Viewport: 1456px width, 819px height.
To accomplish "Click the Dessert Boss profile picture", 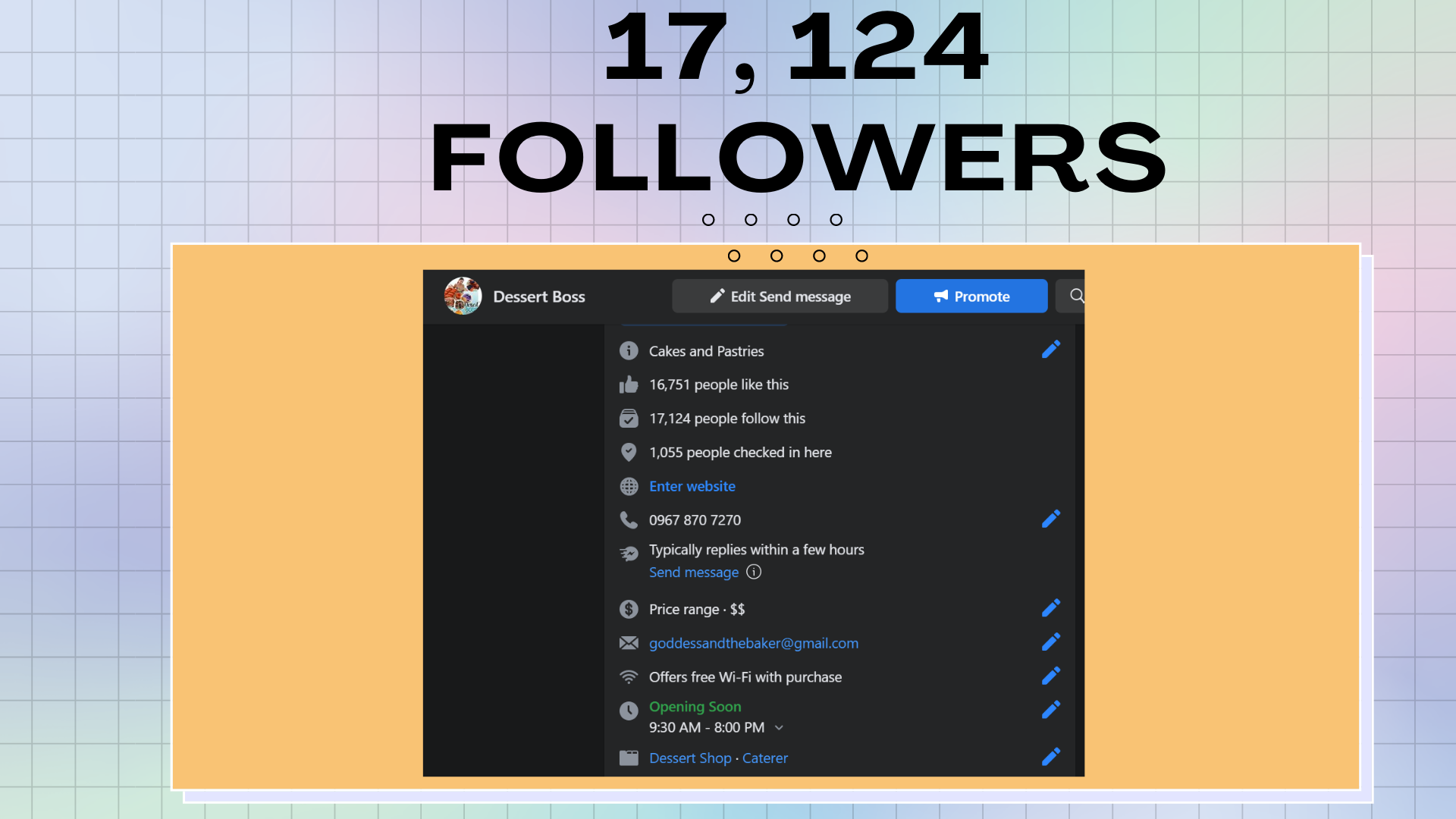I will (x=463, y=296).
